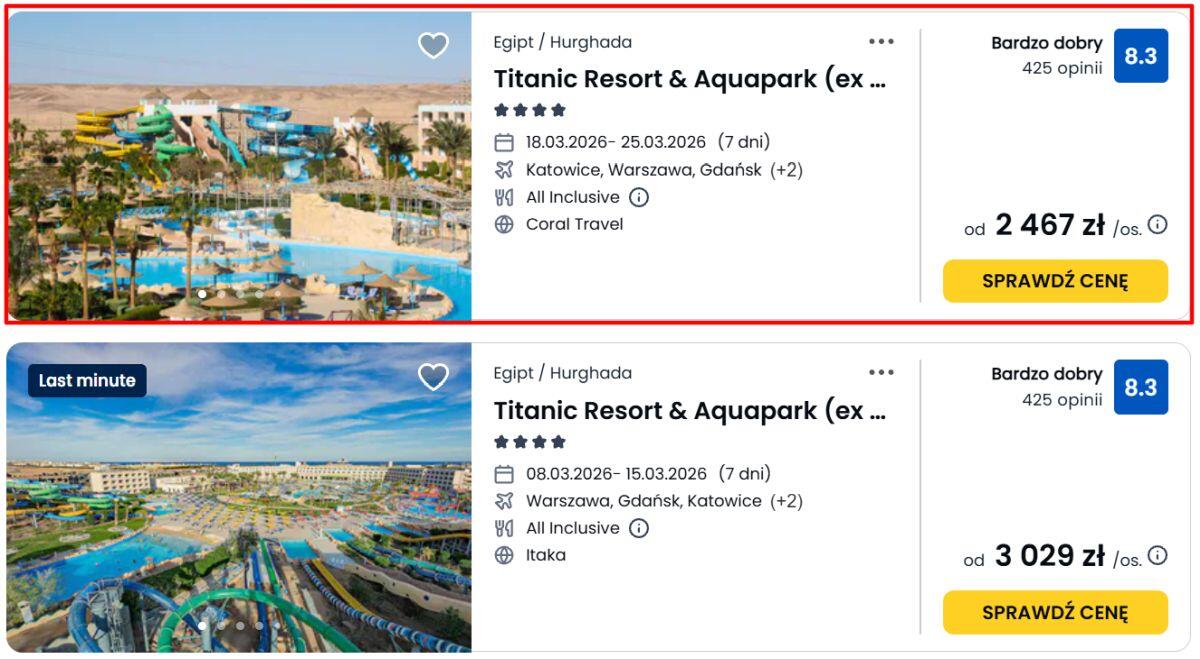Show All Inclusive info for Itaka offer
Image resolution: width=1200 pixels, height=659 pixels.
tap(639, 528)
